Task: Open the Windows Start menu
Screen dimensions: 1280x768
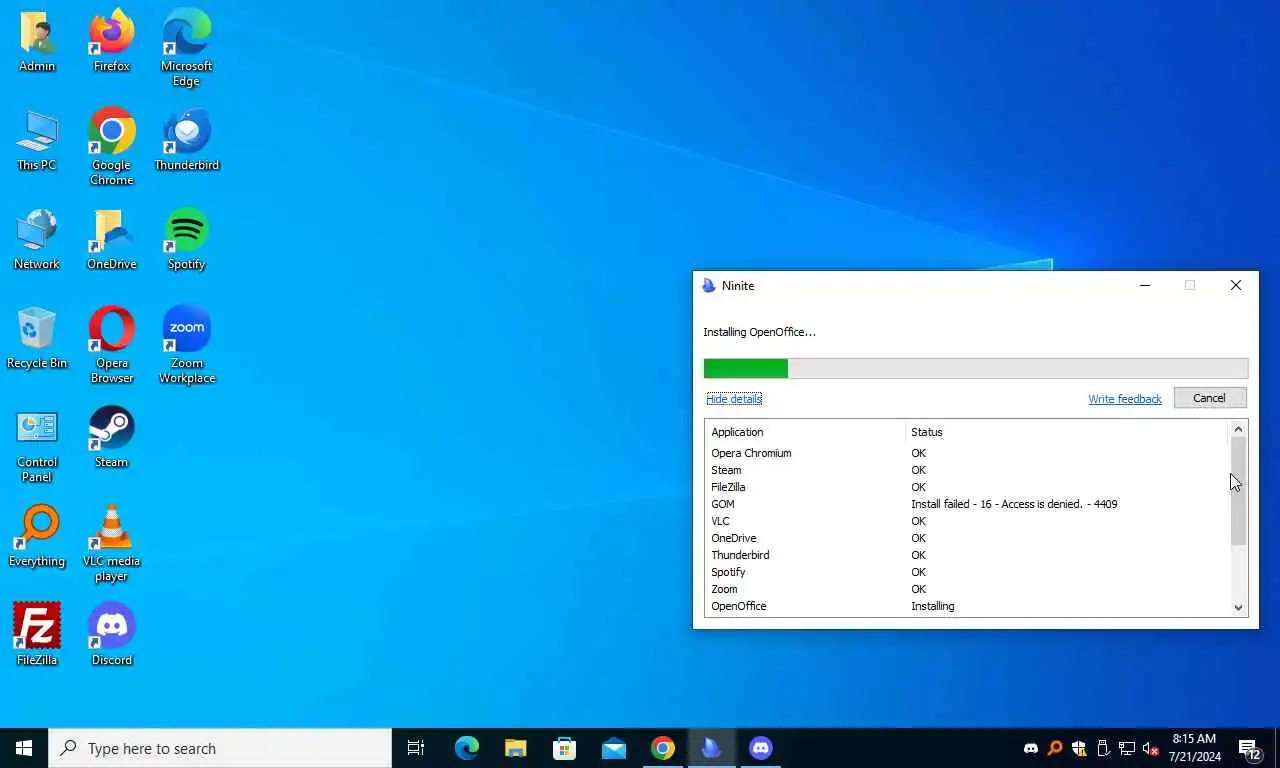Action: pyautogui.click(x=24, y=748)
